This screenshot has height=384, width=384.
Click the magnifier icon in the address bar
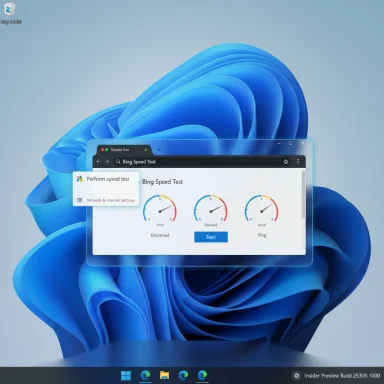[118, 162]
